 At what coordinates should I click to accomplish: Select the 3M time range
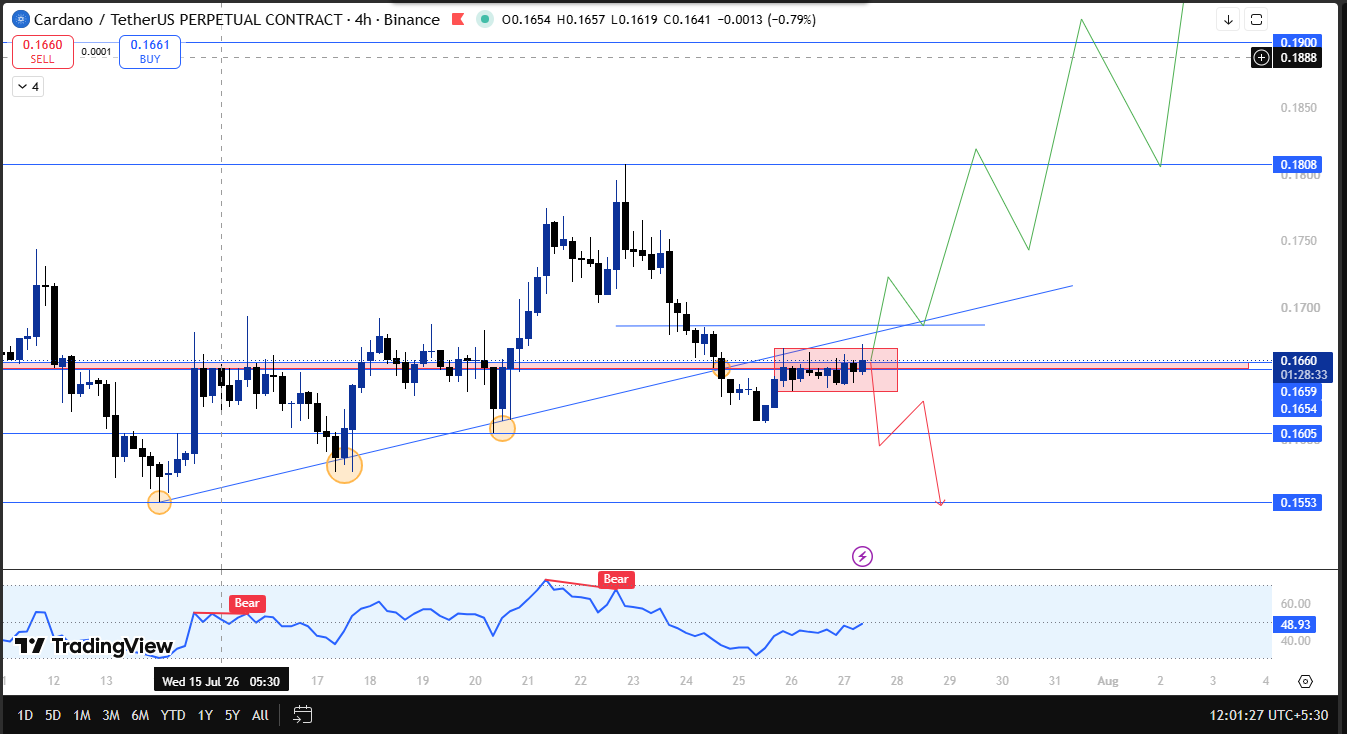click(111, 715)
